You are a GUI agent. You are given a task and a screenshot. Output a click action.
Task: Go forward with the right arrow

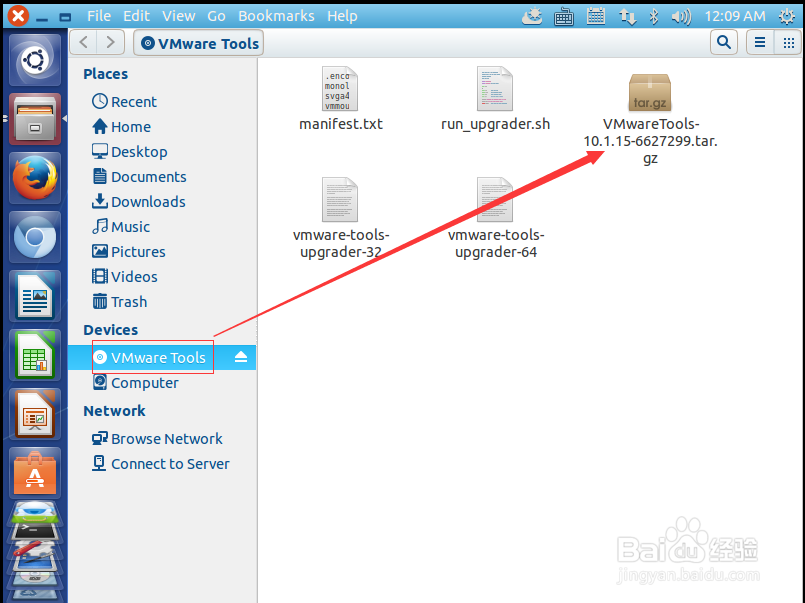pos(110,42)
